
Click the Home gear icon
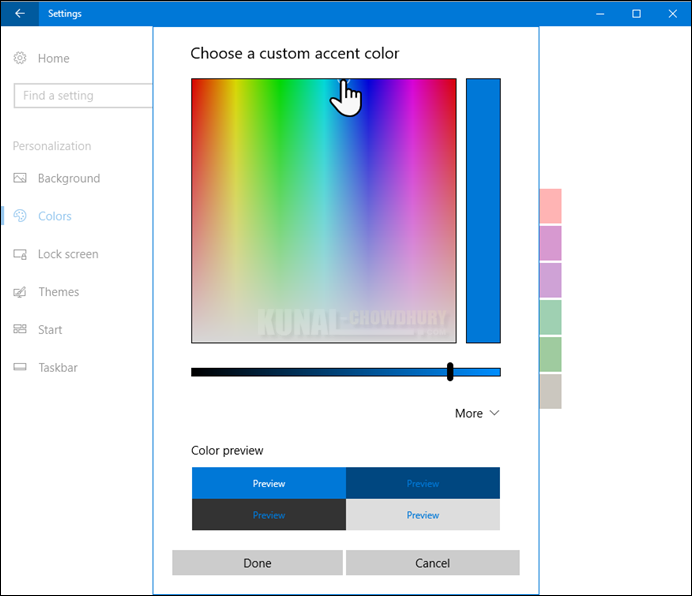tap(20, 58)
